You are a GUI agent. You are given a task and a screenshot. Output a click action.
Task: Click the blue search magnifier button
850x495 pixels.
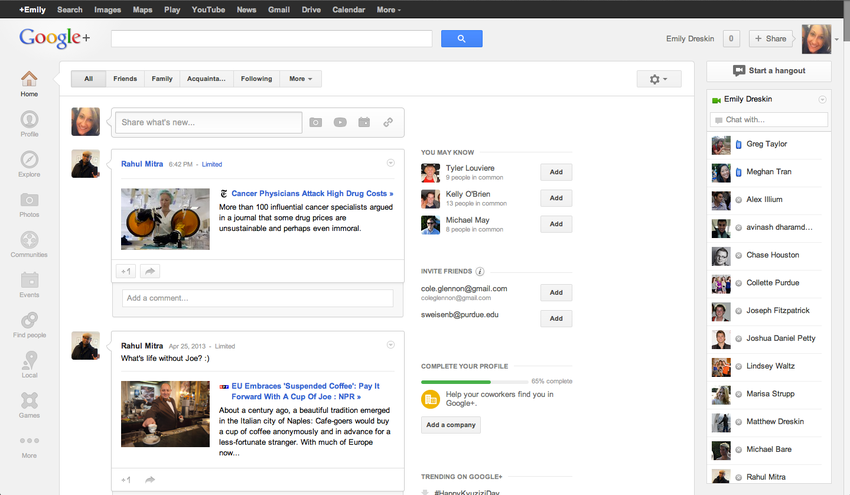pyautogui.click(x=461, y=38)
